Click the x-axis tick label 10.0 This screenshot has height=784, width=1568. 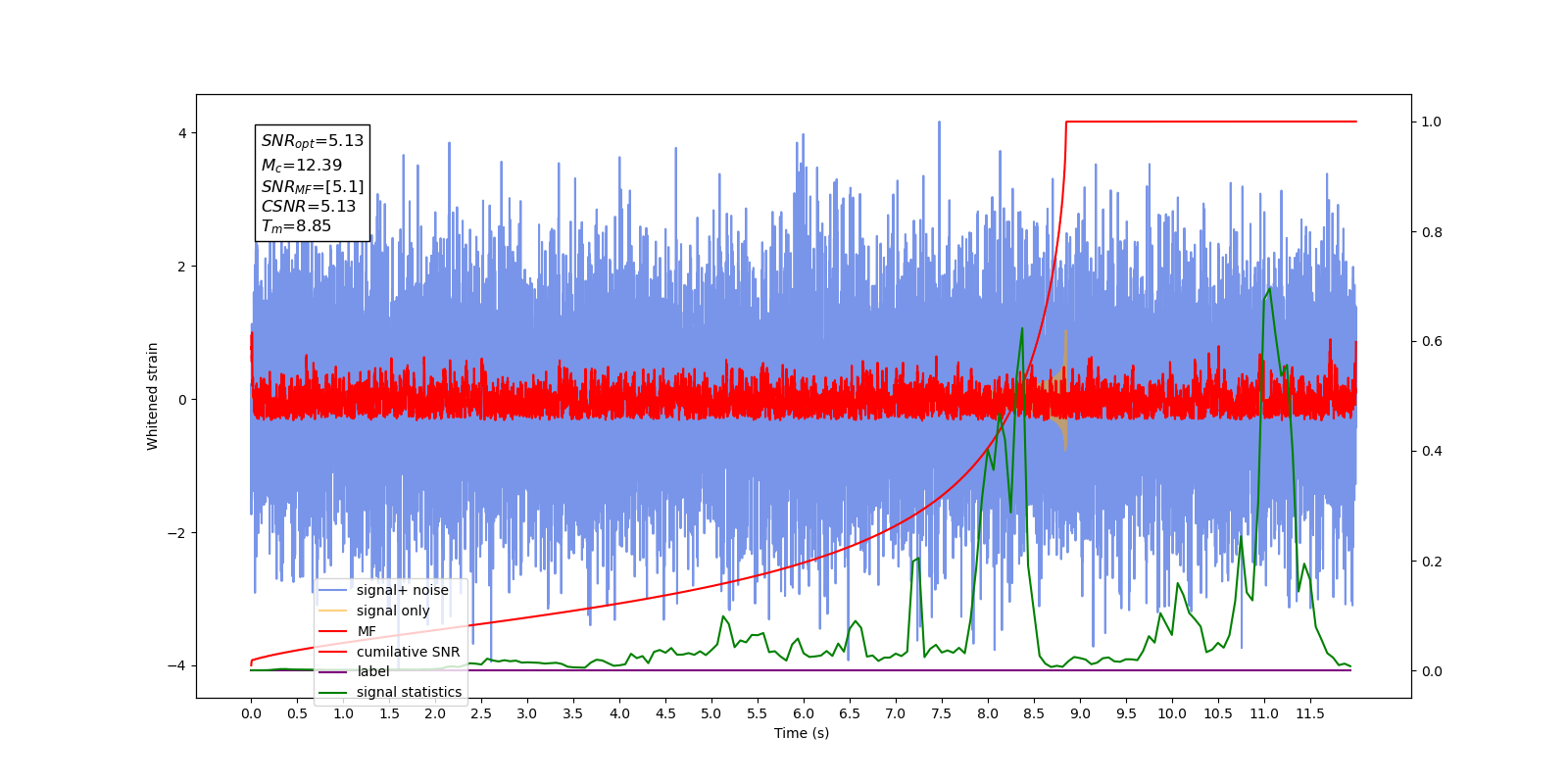(1172, 713)
